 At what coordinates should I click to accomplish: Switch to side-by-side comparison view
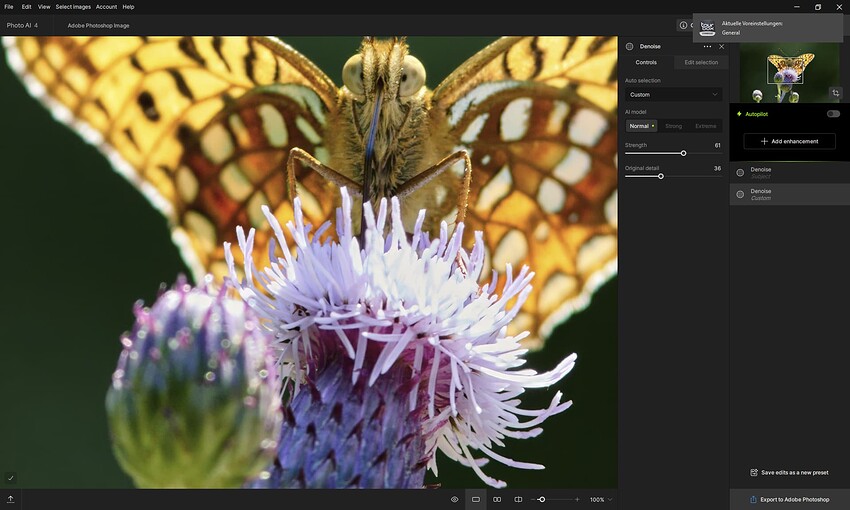pos(497,499)
